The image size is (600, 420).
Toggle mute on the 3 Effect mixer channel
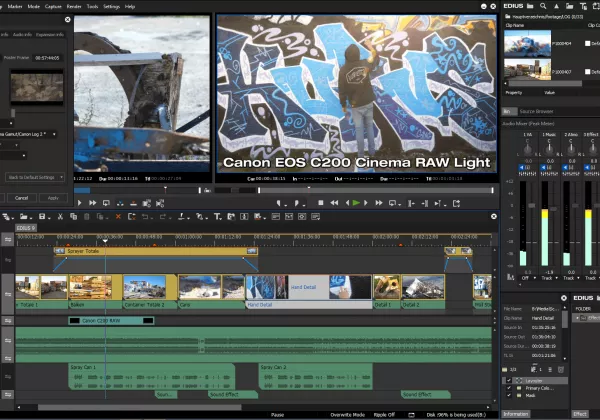586,168
